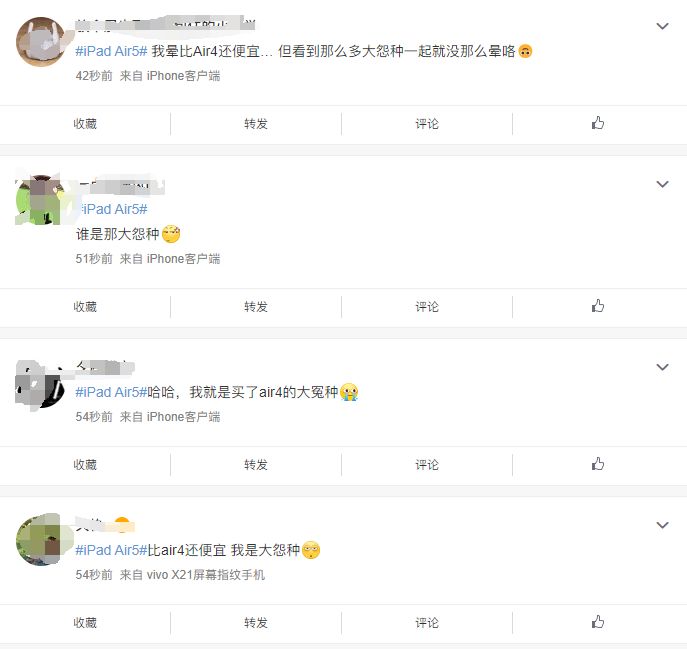Favorite (收藏) the "买了air4的大冤种" post

[85, 465]
